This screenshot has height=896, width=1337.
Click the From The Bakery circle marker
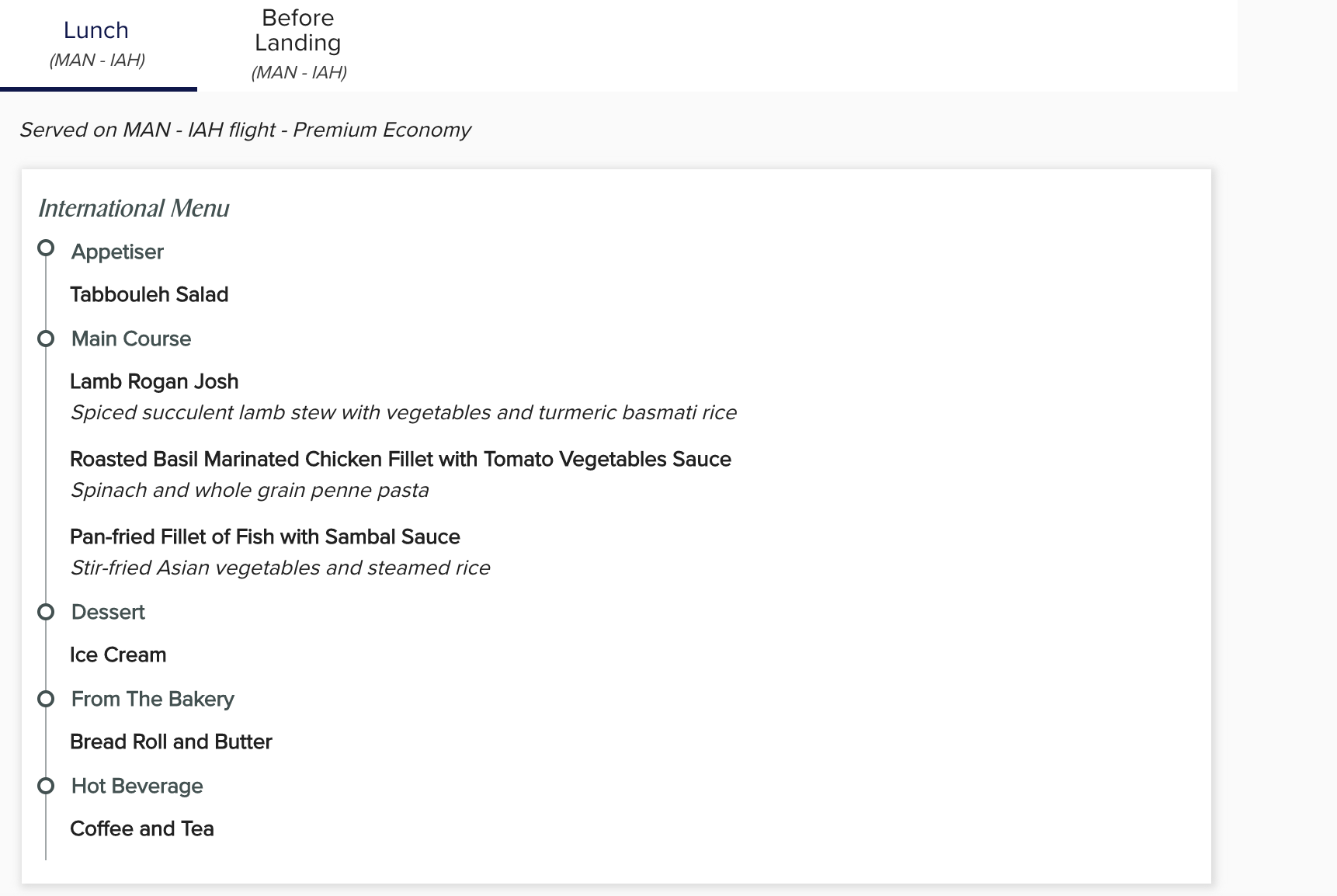46,699
